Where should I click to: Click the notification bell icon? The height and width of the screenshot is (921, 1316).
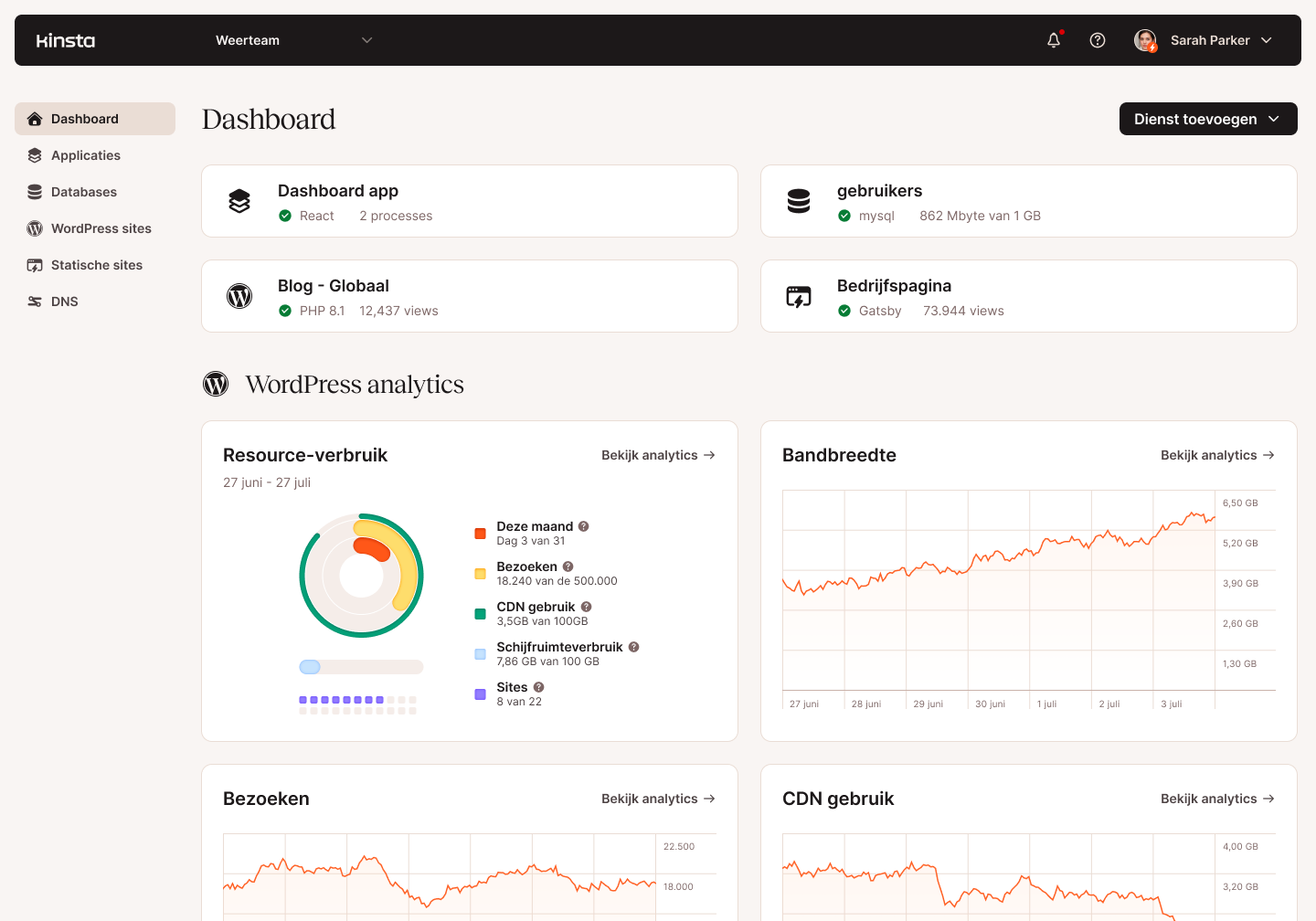coord(1053,40)
